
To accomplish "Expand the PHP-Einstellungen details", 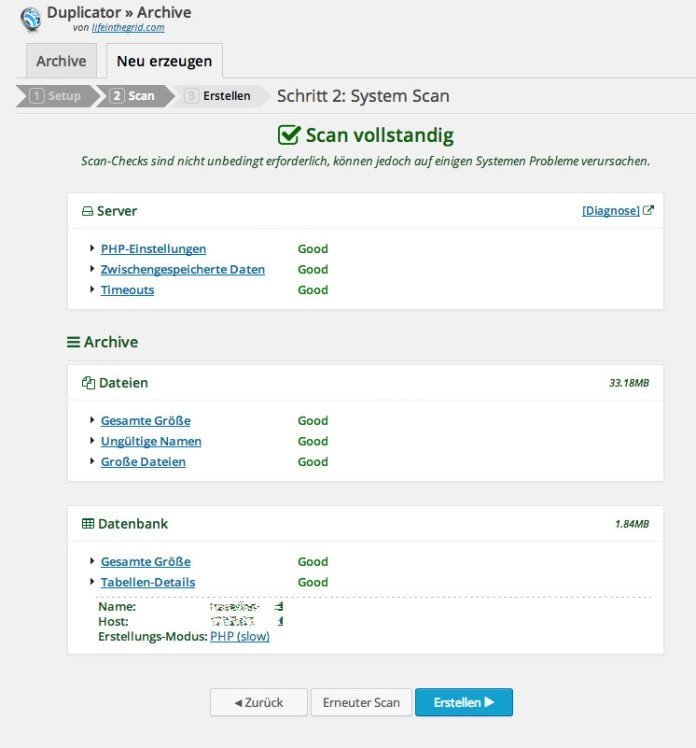I will (153, 249).
